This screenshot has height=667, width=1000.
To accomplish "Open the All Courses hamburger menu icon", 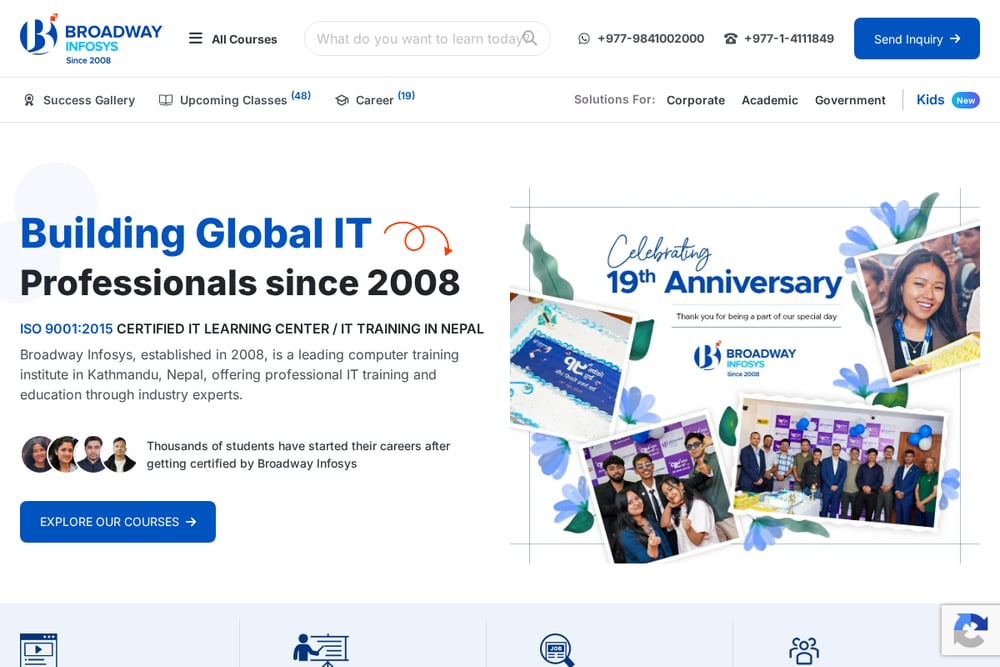I will pos(195,38).
